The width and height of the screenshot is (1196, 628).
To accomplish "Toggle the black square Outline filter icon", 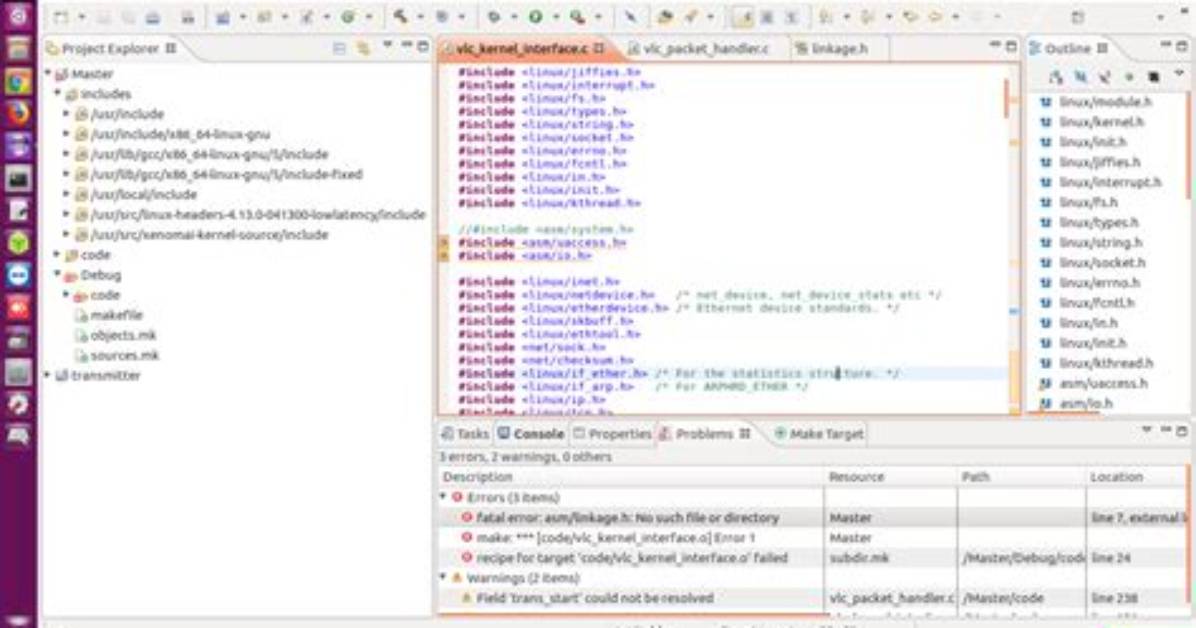I will tap(1153, 76).
